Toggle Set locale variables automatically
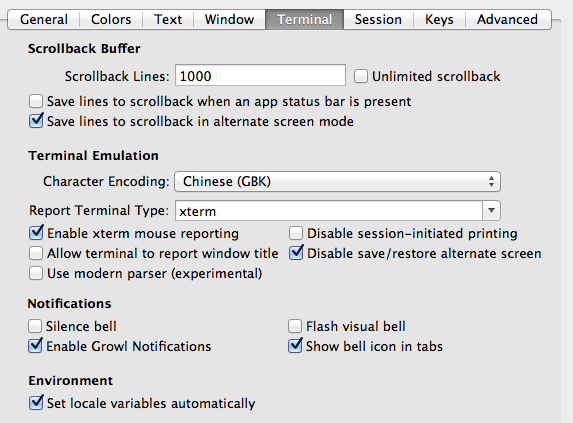The image size is (573, 423). click(x=36, y=403)
